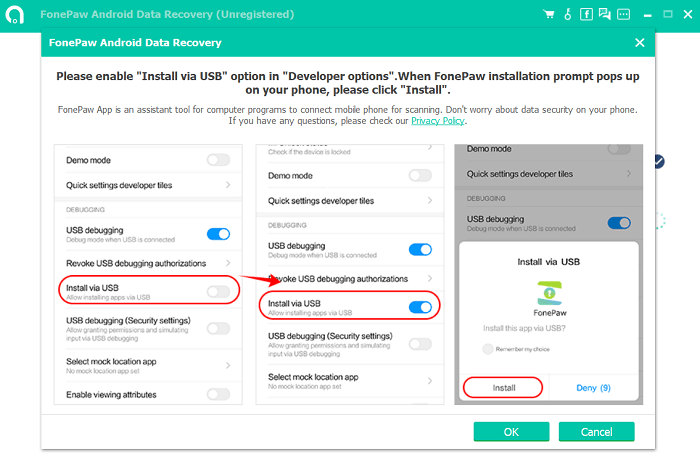700x468 pixels.
Task: Expand Select mock location app in middle panel
Action: tap(350, 381)
